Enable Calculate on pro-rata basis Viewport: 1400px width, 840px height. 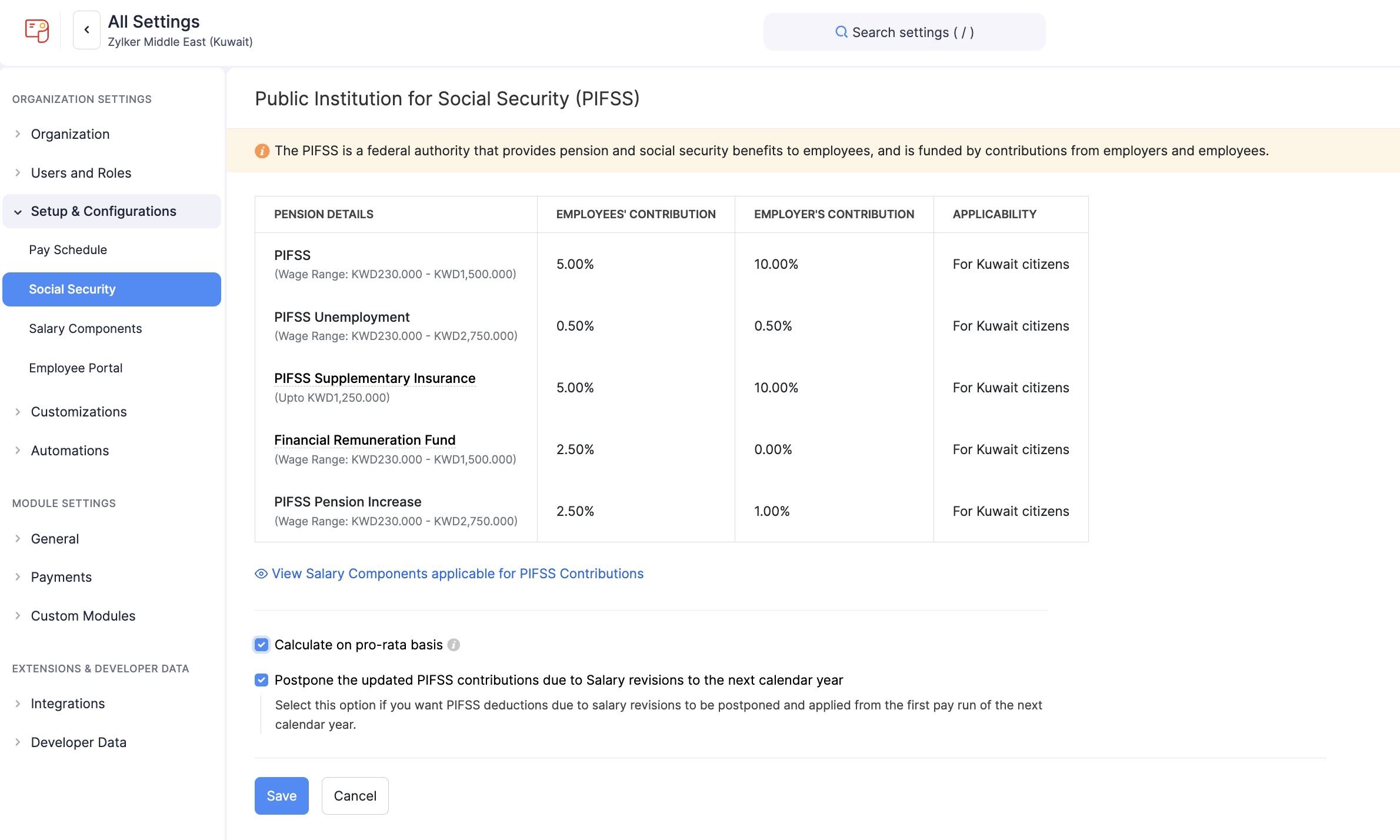pyautogui.click(x=261, y=645)
